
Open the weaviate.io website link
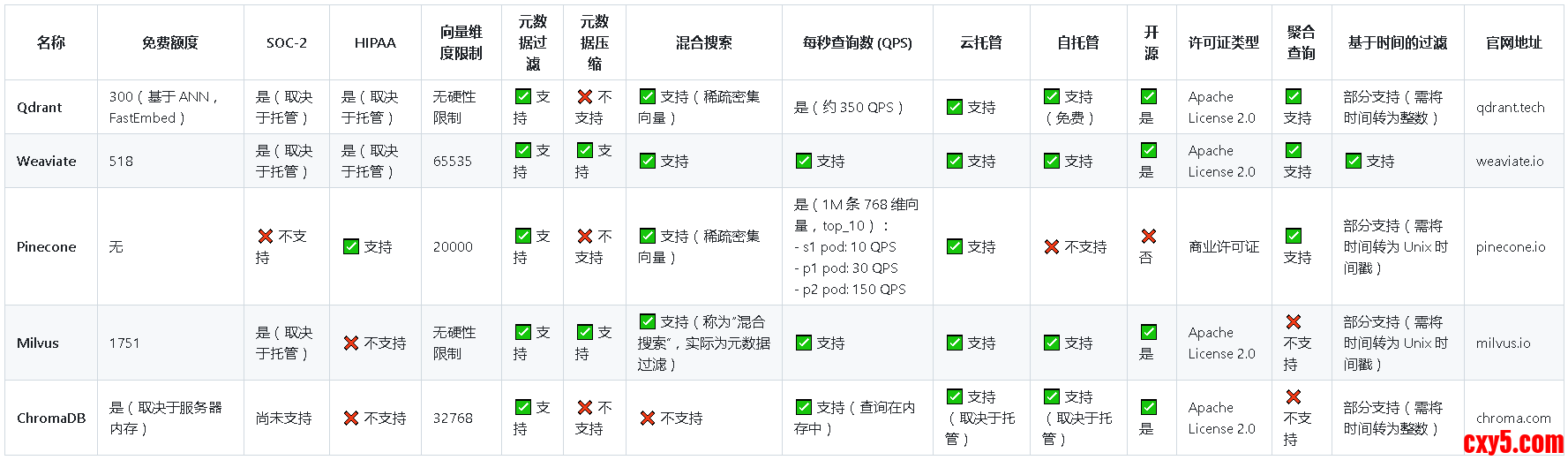1509,162
